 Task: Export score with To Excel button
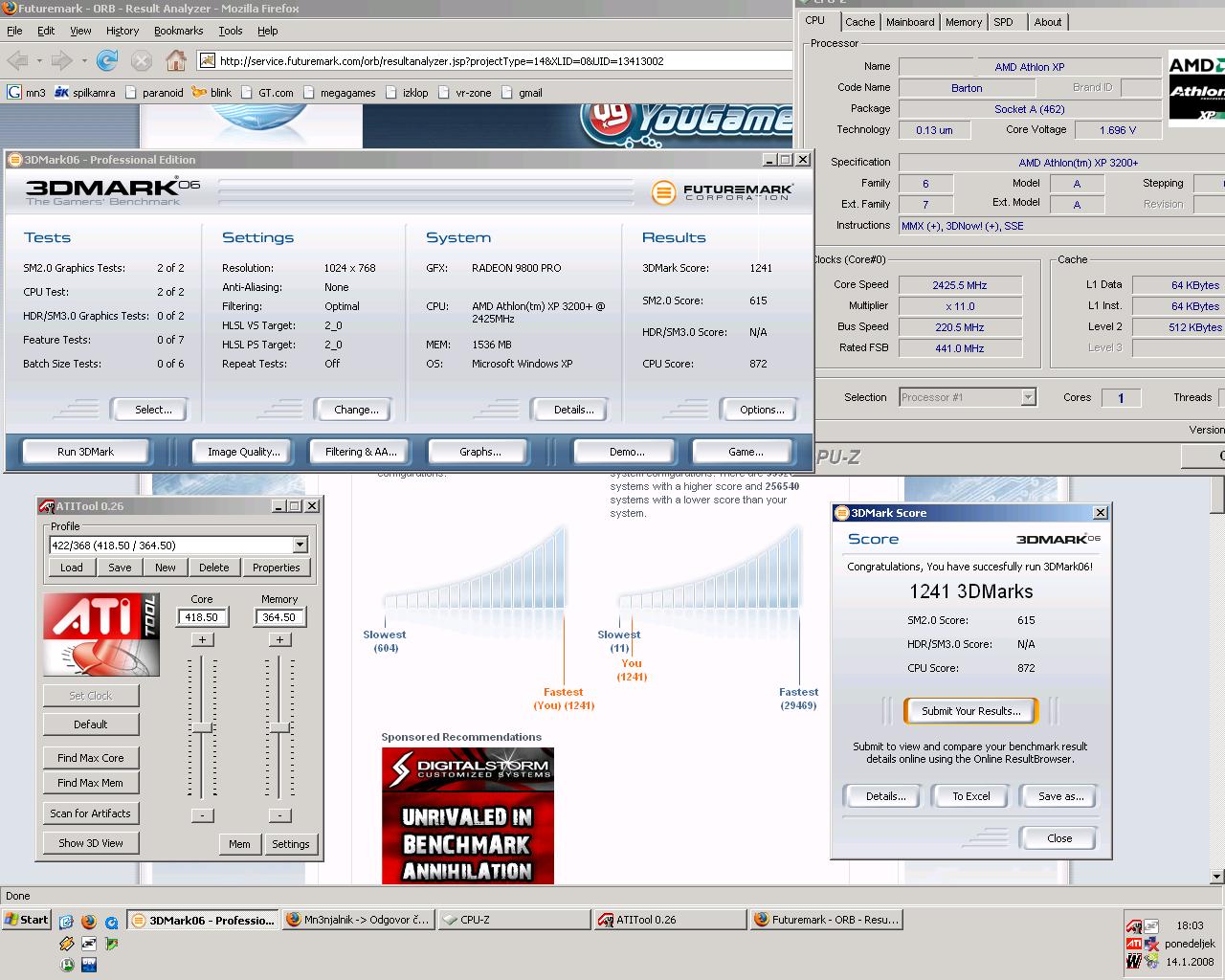[971, 796]
